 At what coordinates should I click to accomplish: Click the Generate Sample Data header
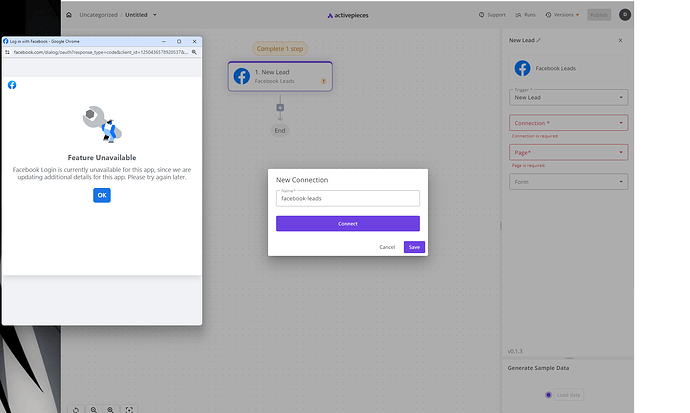[x=538, y=368]
